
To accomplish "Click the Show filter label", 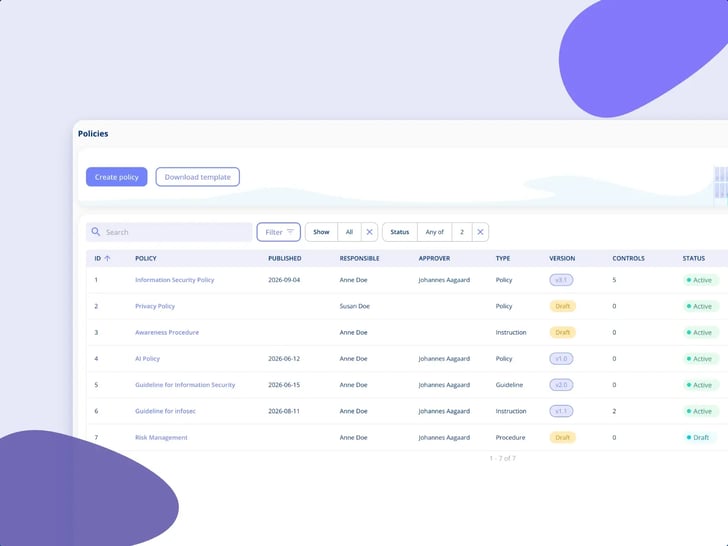I will (321, 232).
